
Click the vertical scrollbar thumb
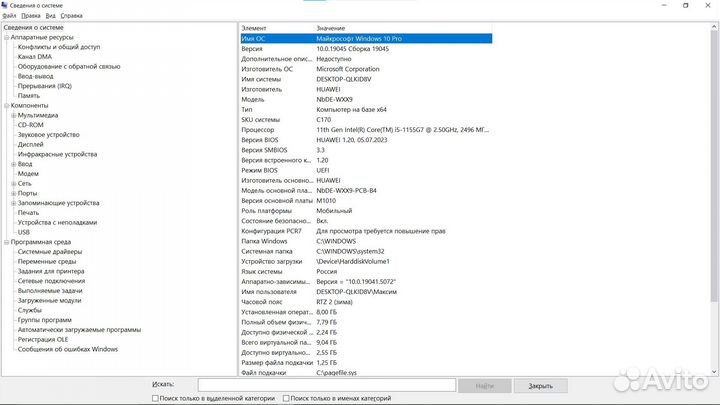(x=714, y=165)
